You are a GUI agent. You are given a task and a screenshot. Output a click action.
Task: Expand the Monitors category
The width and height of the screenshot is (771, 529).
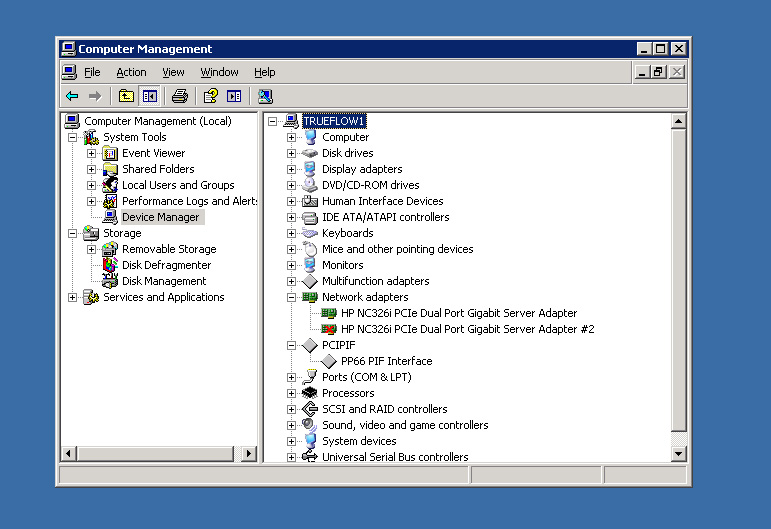[292, 265]
